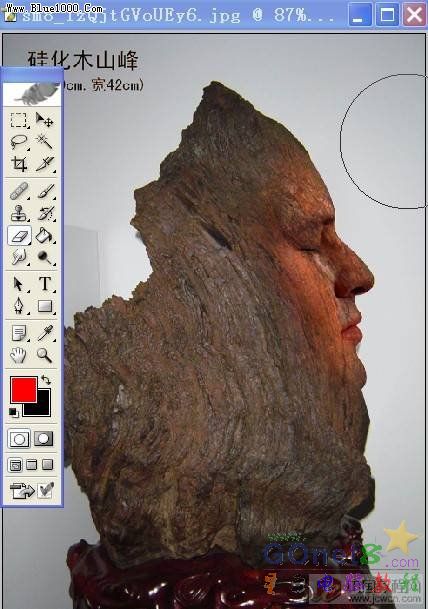Choose Standard Screen mode

(x=15, y=465)
